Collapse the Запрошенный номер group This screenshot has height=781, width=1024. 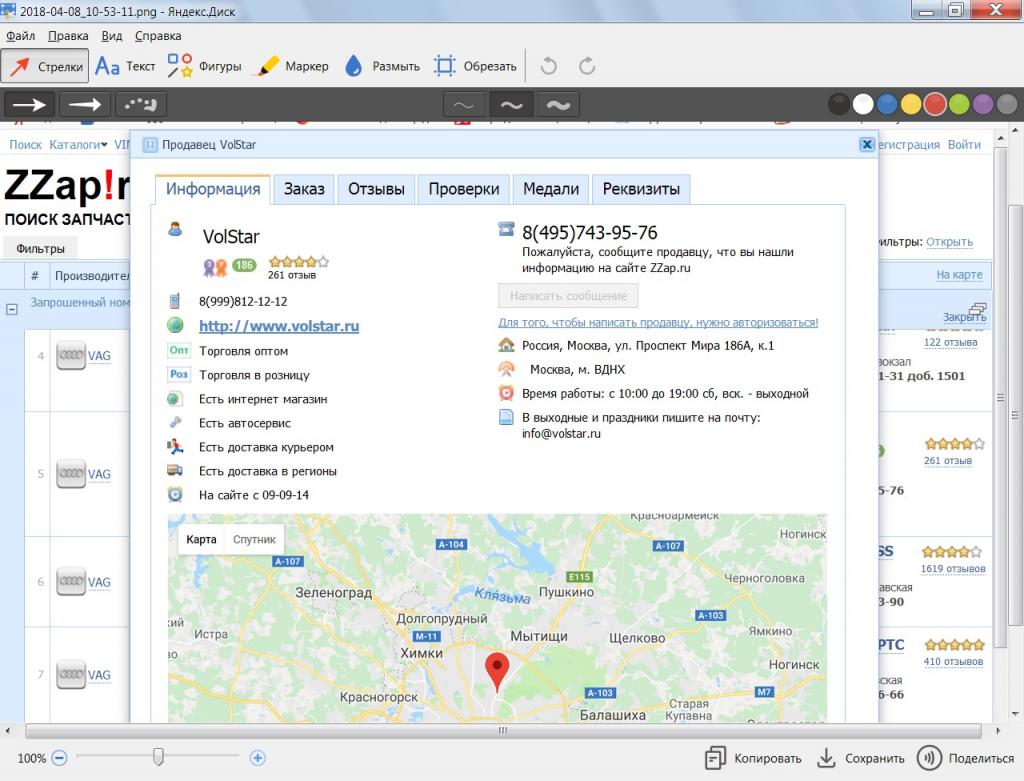pos(12,310)
